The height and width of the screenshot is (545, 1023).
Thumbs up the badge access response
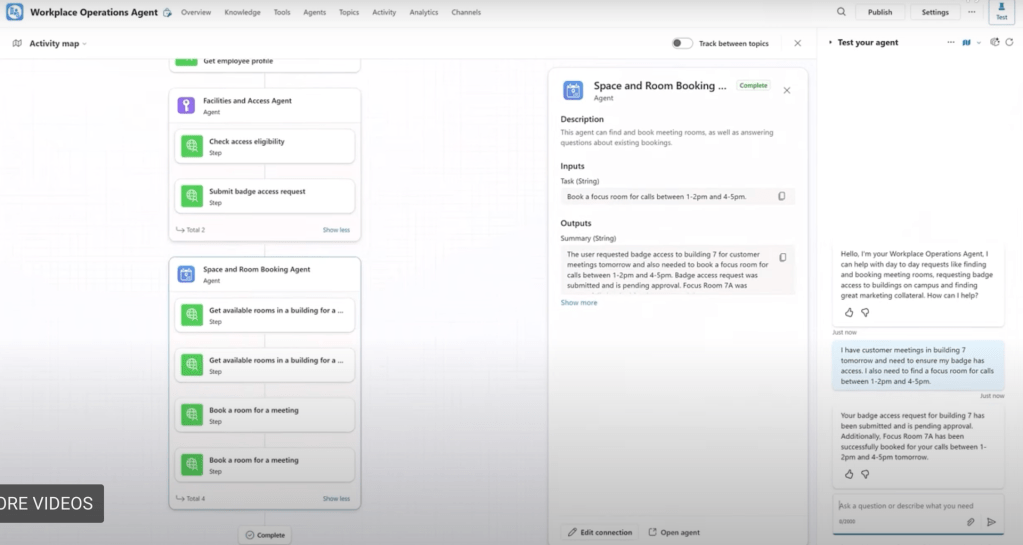point(849,474)
